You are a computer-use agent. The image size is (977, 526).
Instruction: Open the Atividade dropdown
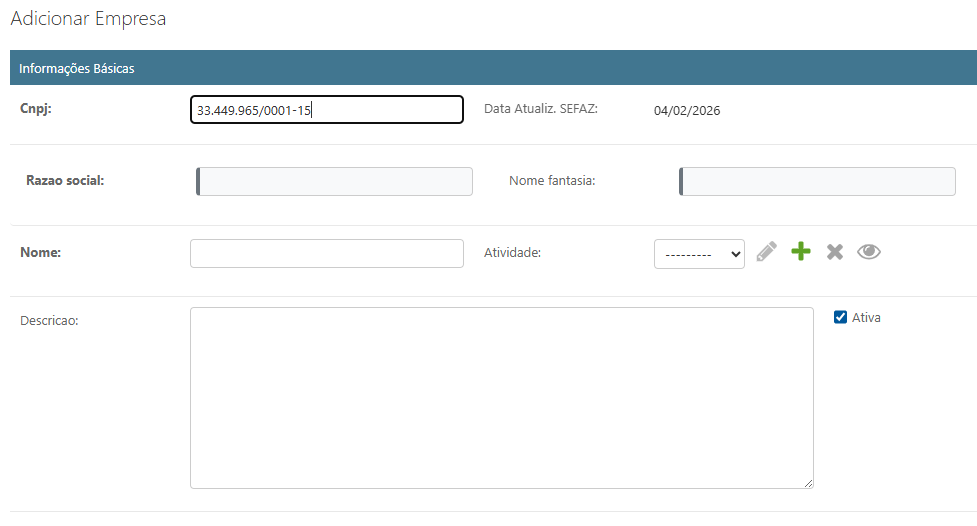699,254
